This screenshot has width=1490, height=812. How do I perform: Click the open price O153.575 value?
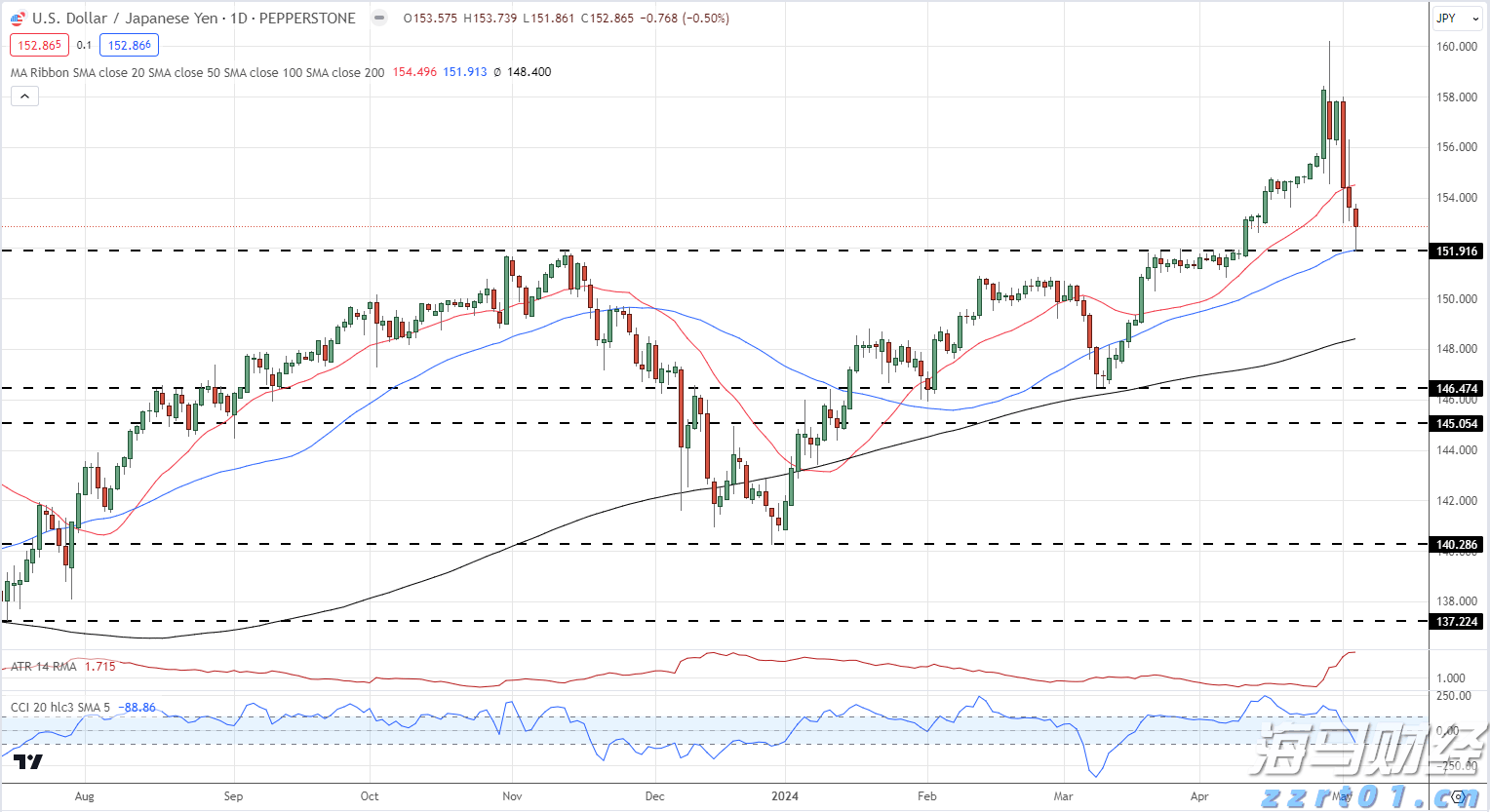point(430,19)
